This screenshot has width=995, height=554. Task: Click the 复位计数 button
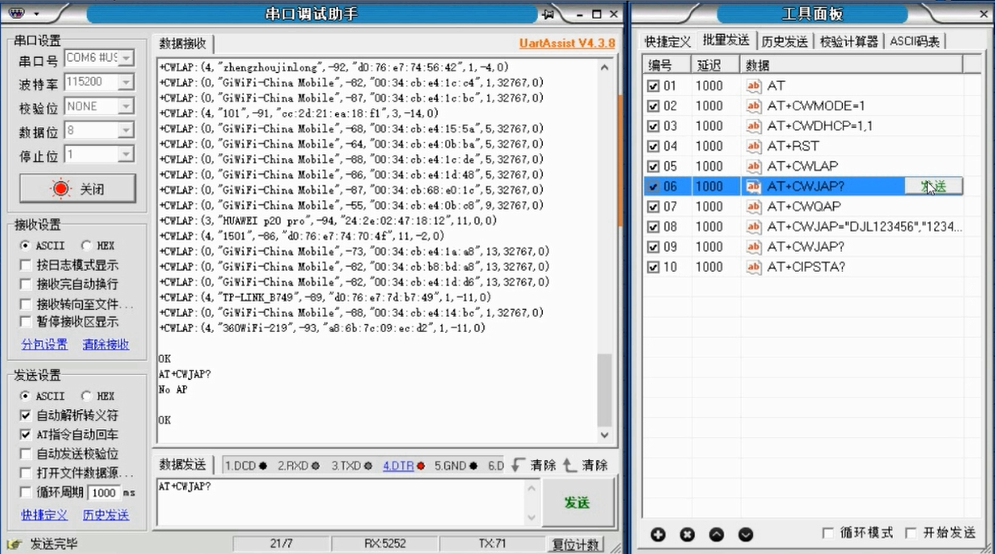coord(575,544)
